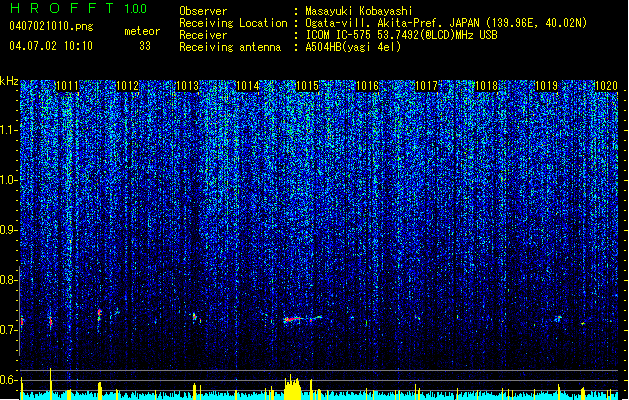Click the 0.8 kHz axis tick label
The image size is (629, 400).
click(x=9, y=280)
